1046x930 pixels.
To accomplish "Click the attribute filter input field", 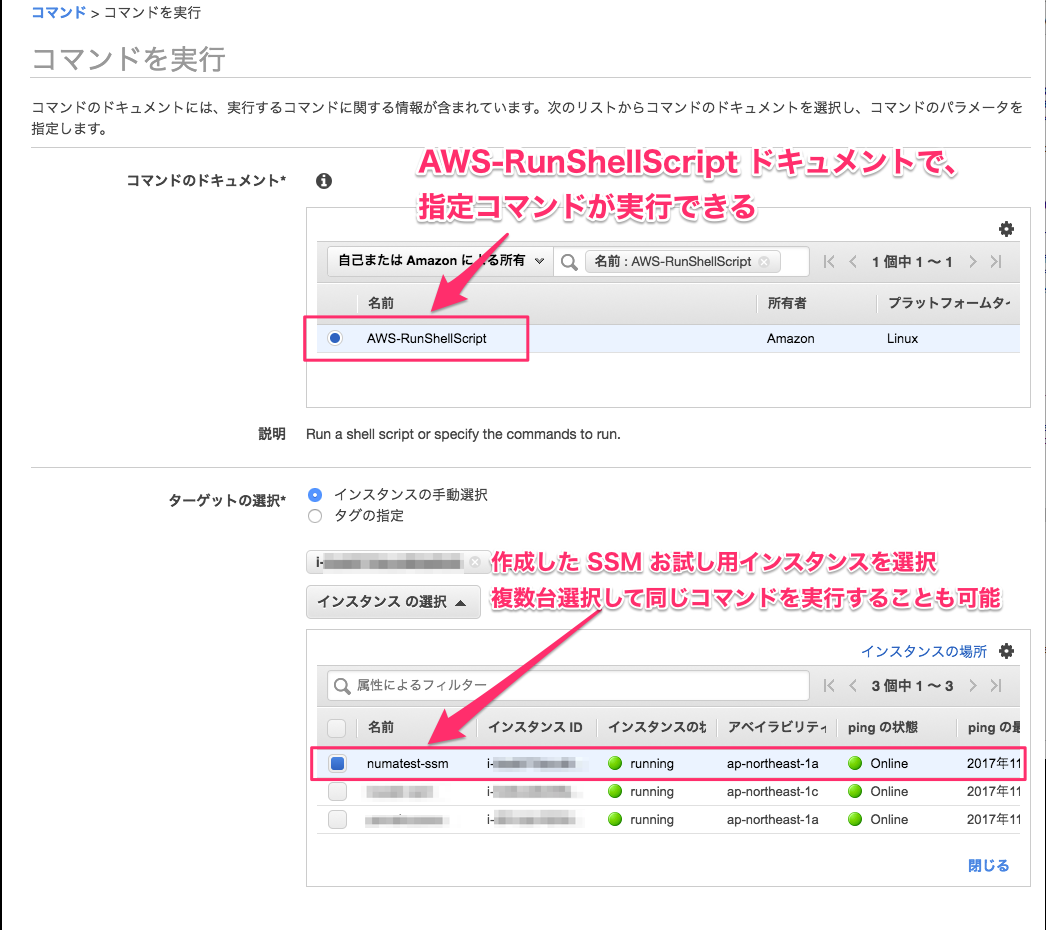I will (x=568, y=685).
